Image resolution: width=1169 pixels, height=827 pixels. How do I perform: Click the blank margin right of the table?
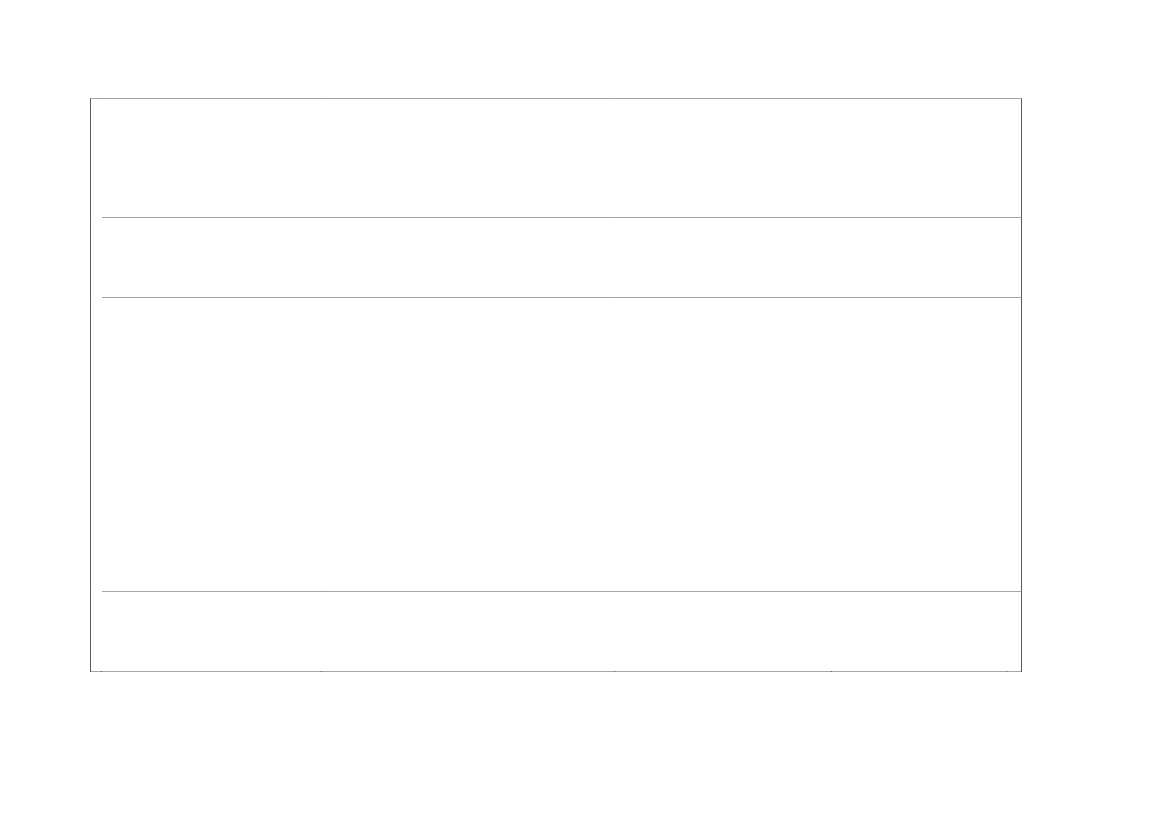tap(1095, 384)
